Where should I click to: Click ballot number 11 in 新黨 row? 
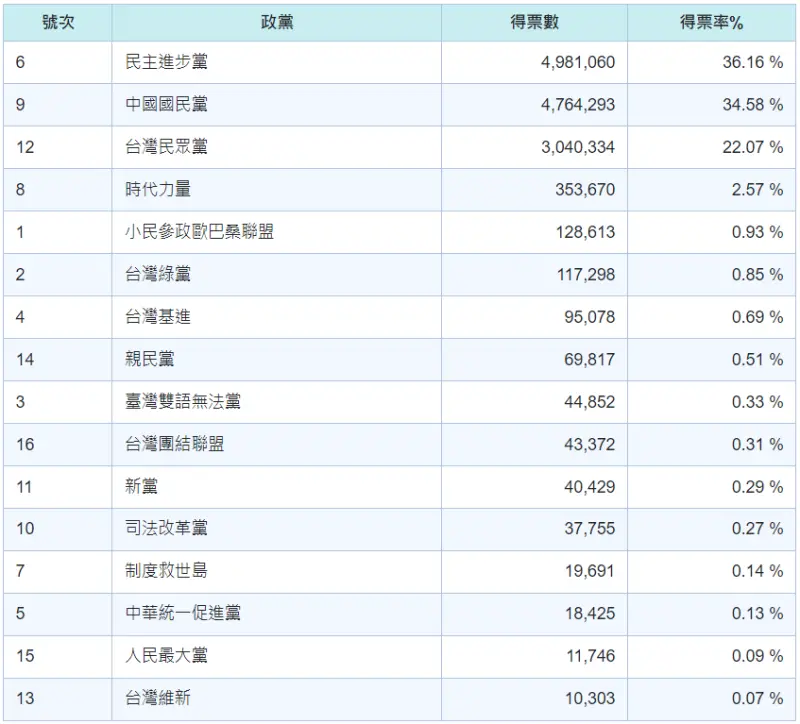[x=24, y=487]
